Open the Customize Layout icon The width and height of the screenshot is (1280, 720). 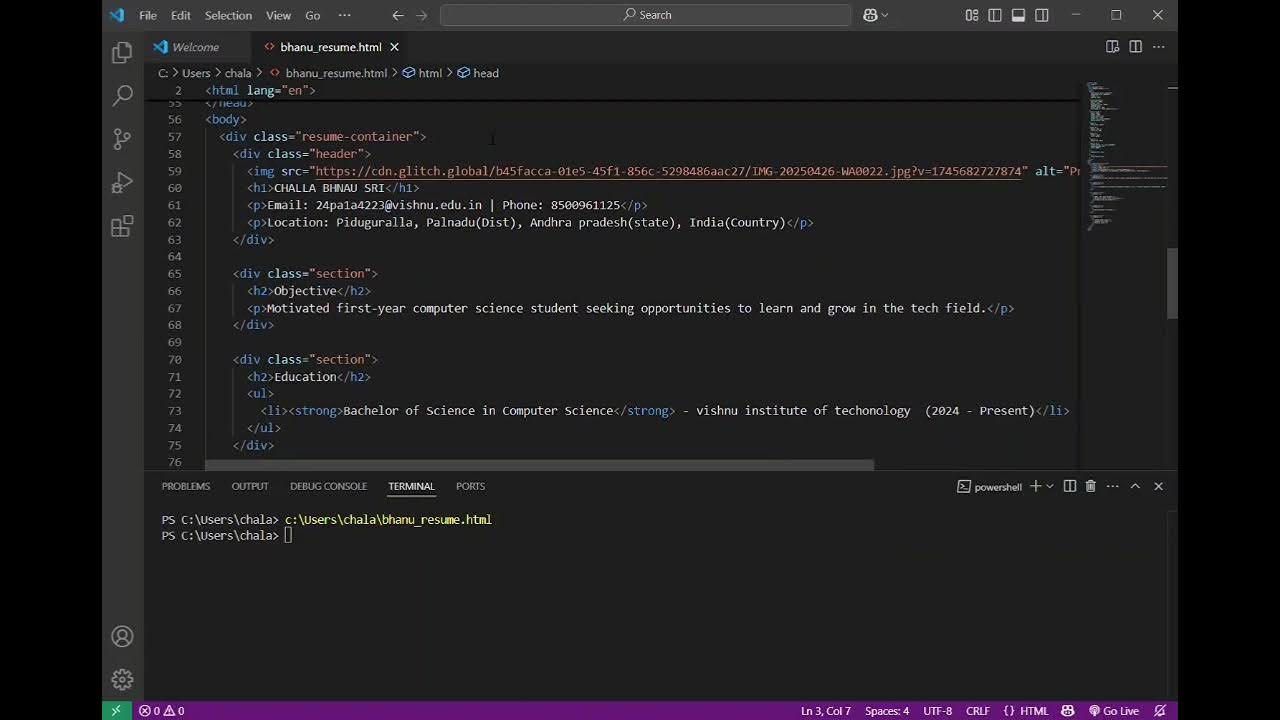[x=972, y=15]
